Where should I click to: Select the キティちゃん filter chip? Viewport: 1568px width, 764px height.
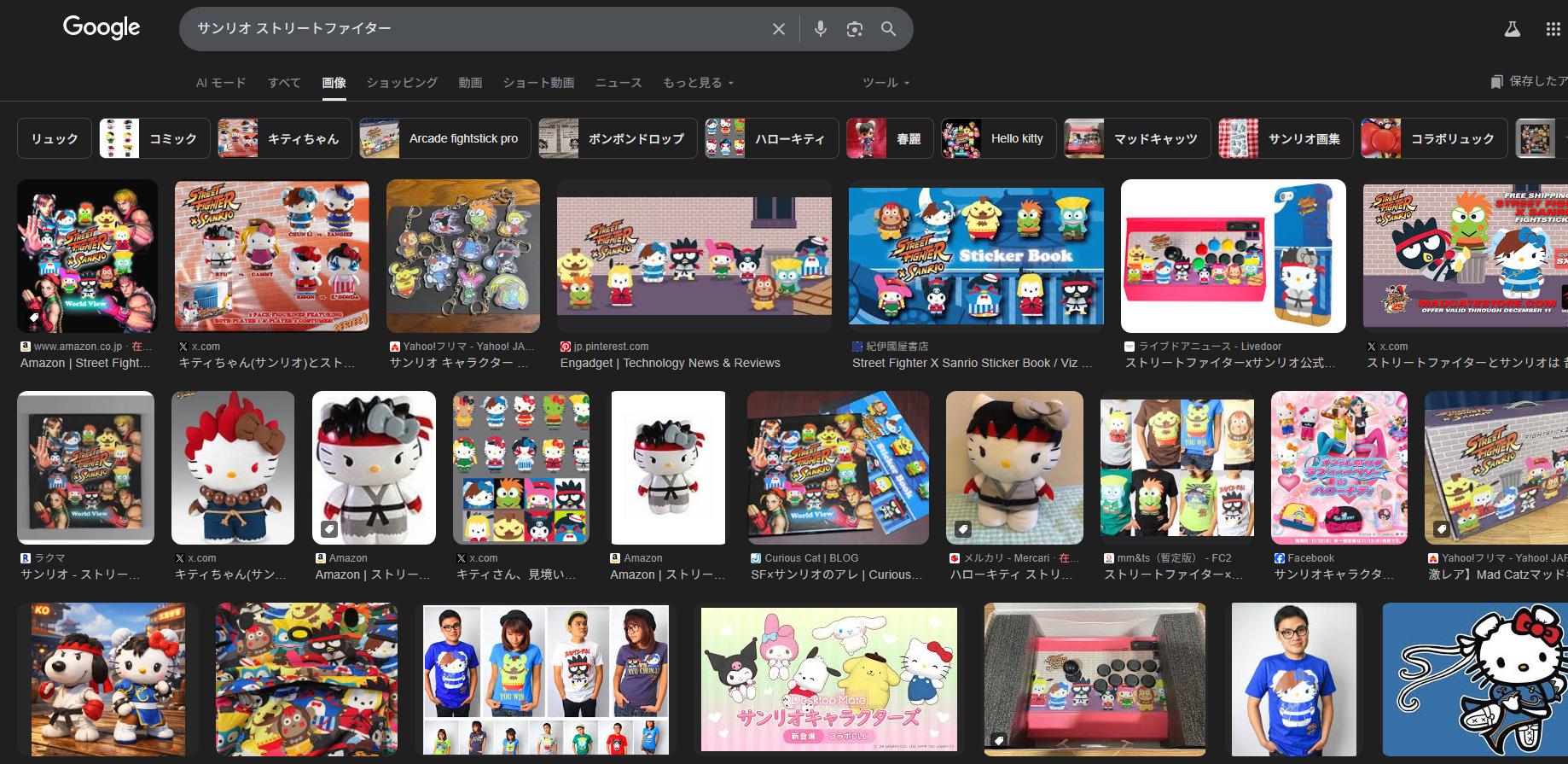point(285,138)
